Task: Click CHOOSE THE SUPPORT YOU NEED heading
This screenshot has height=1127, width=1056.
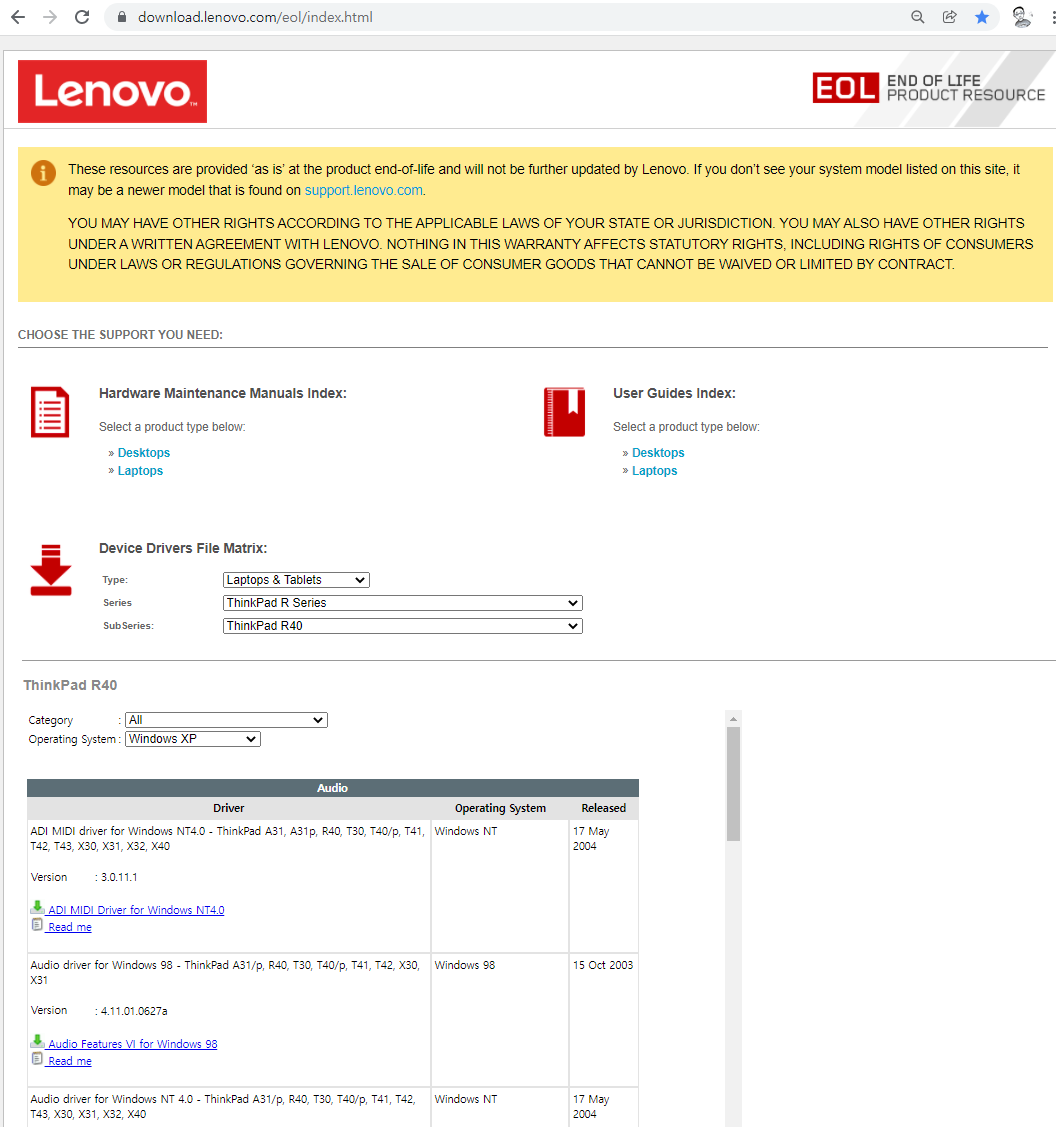Action: [x=120, y=335]
